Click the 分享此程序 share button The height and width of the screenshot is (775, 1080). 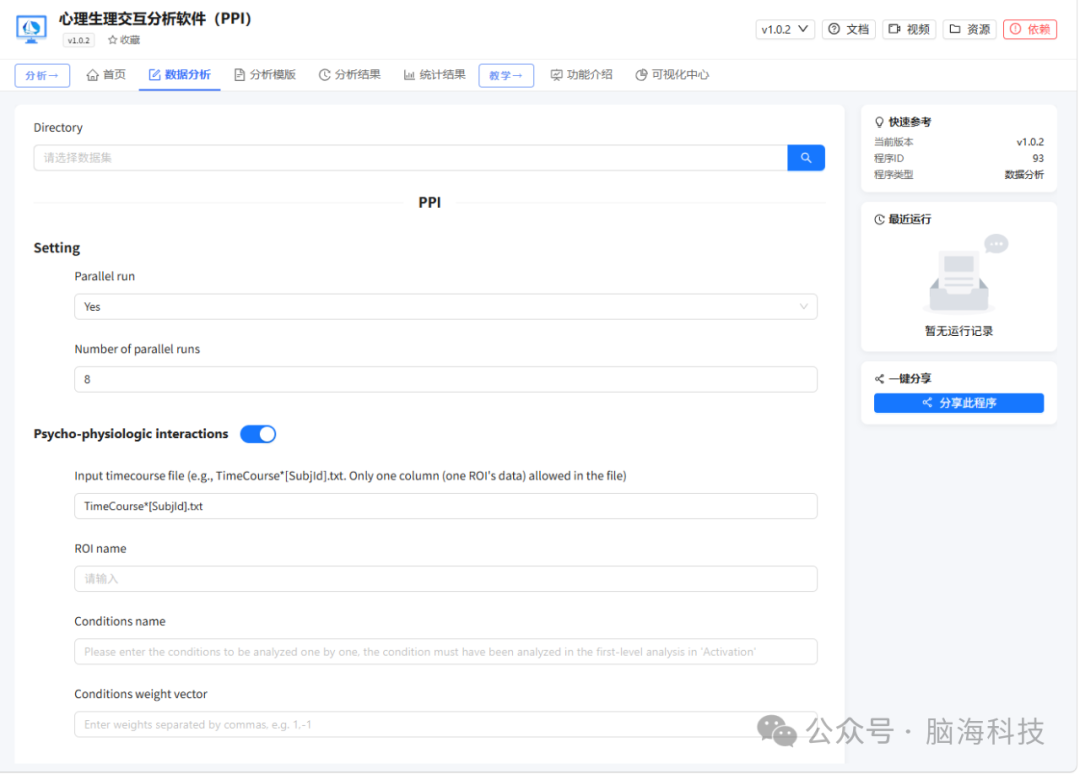point(959,403)
